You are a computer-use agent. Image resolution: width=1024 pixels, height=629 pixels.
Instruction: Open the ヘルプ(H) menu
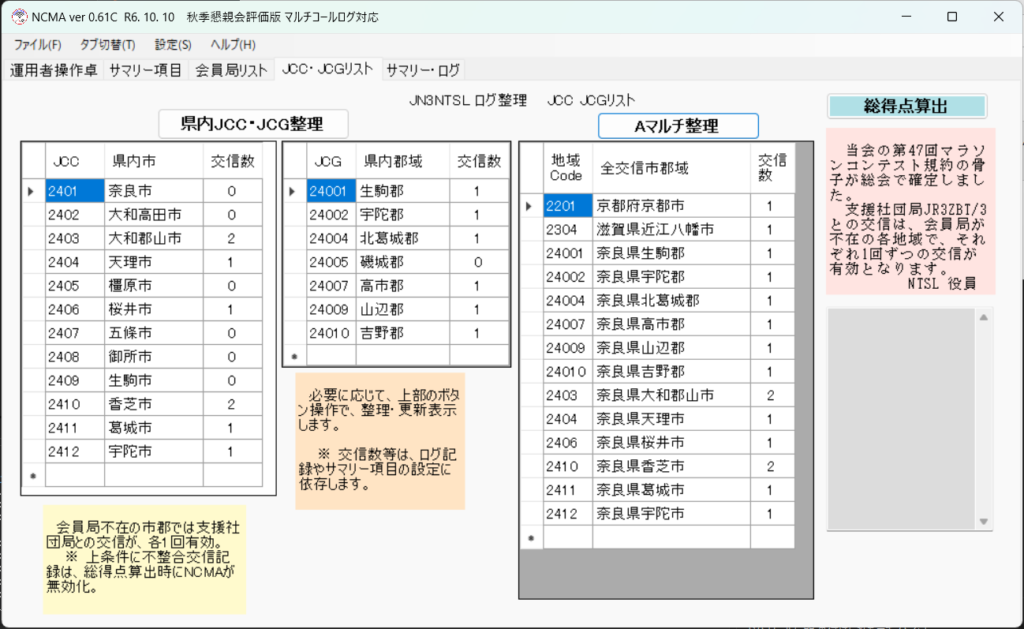pyautogui.click(x=233, y=45)
